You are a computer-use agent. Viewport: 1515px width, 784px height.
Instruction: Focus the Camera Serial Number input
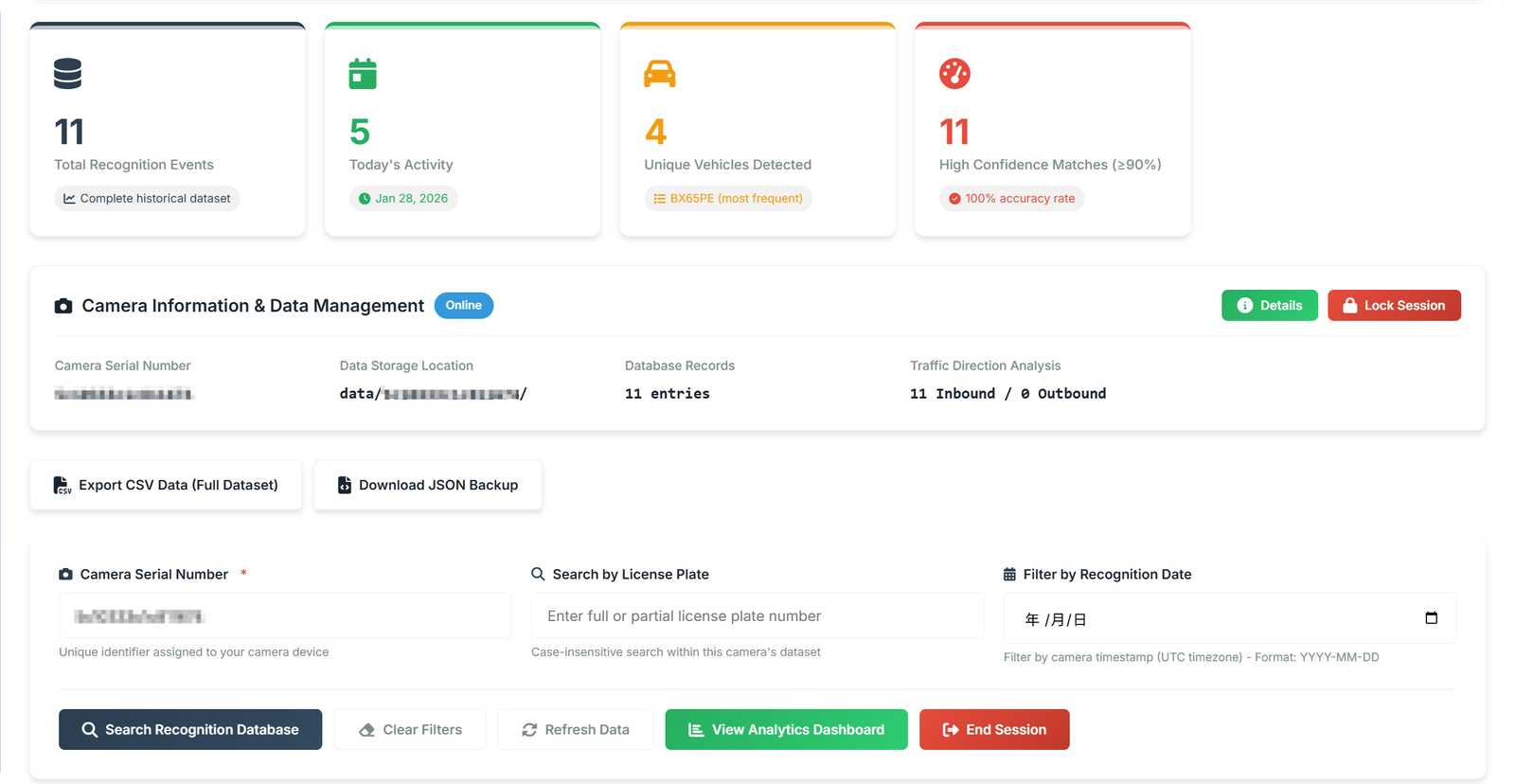coord(284,616)
